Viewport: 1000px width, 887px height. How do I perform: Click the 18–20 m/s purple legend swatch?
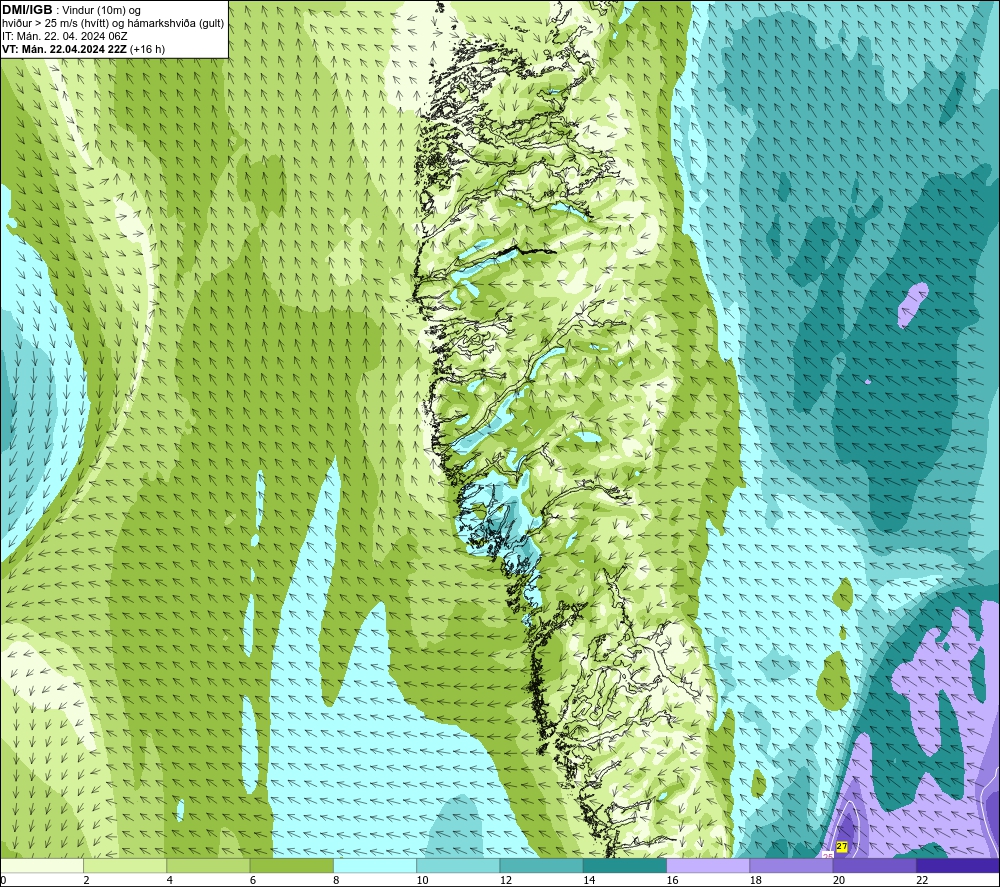coord(791,866)
